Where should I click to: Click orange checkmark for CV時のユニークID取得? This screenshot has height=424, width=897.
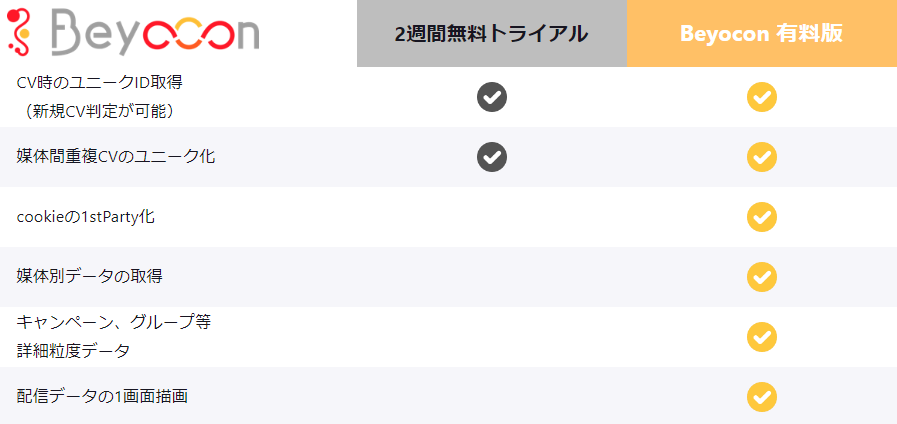[762, 97]
